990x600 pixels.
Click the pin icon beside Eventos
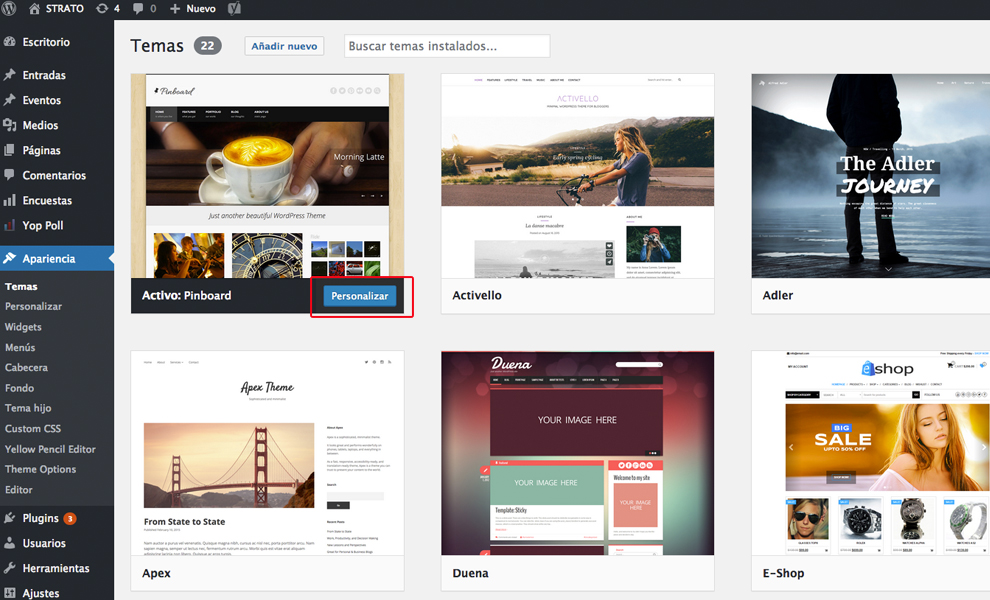(9, 100)
